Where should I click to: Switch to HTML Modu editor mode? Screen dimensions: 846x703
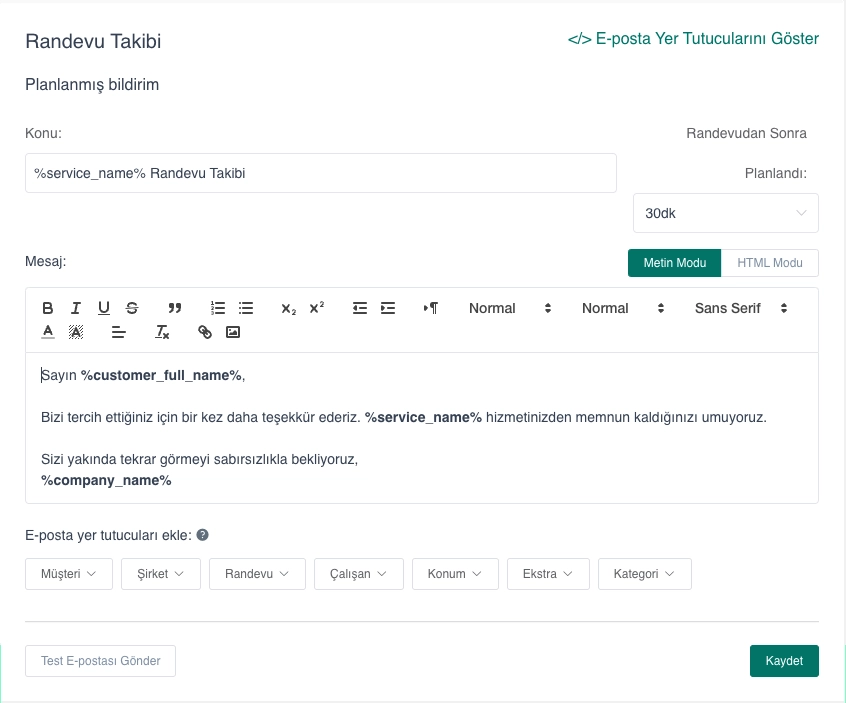coord(769,263)
